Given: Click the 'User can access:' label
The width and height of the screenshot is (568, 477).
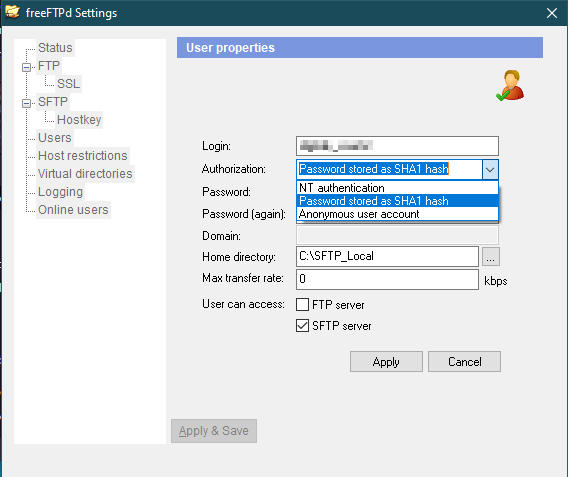Looking at the screenshot, I should (x=243, y=304).
